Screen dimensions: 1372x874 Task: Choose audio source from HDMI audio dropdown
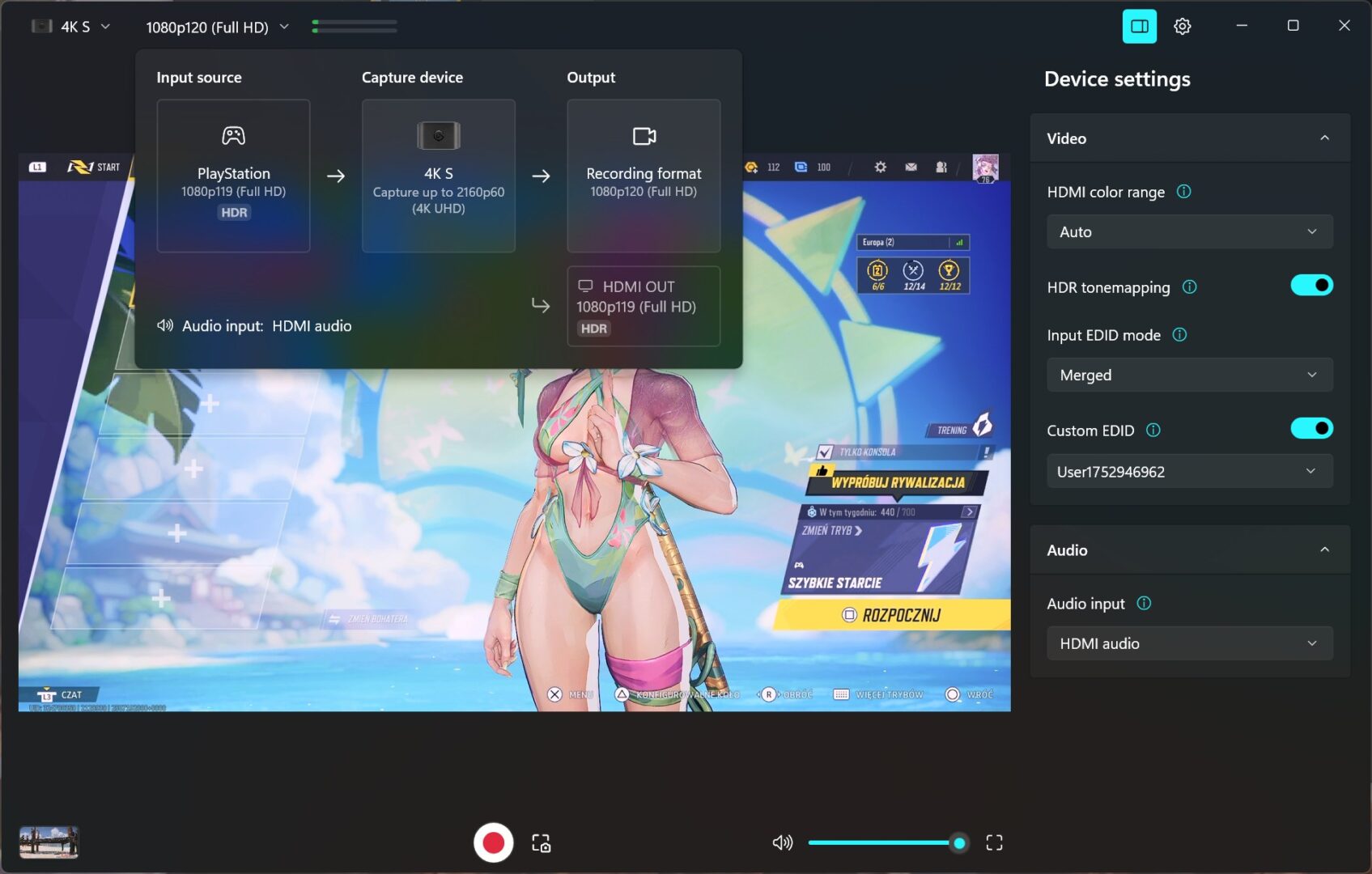tap(1189, 644)
